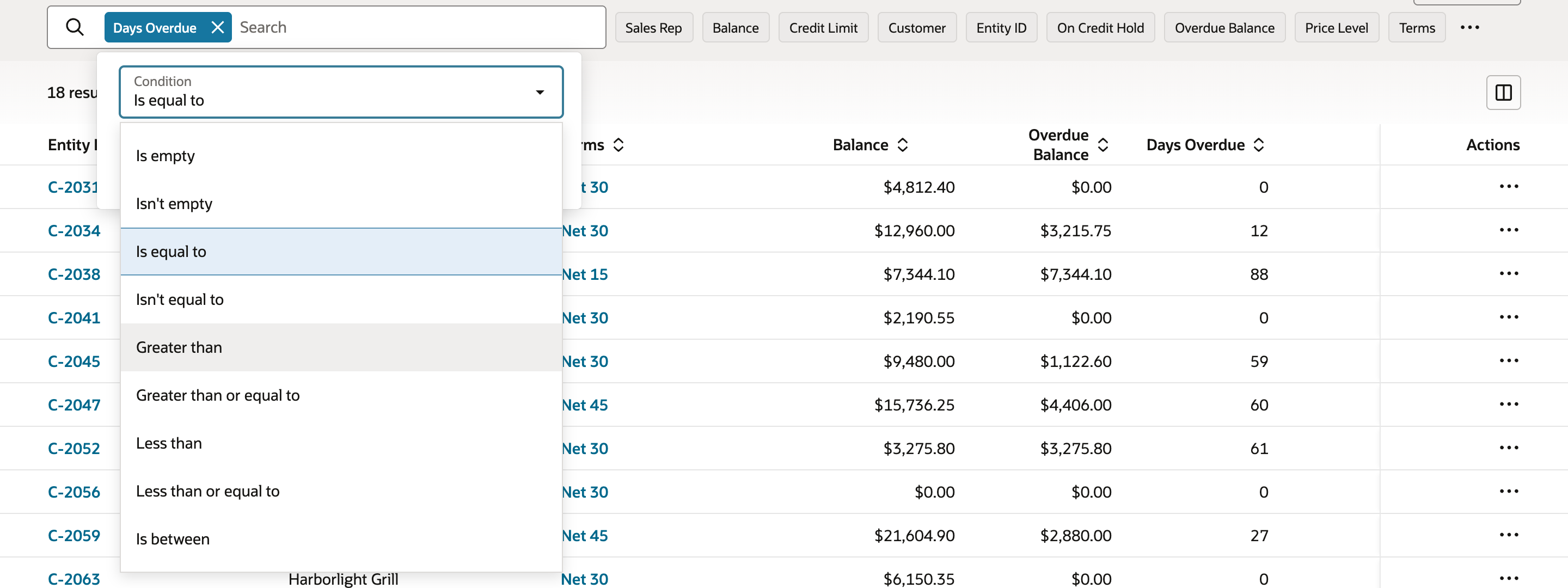This screenshot has height=588, width=1568.
Task: Sort by Overdue Balance column arrows
Action: [x=1102, y=145]
